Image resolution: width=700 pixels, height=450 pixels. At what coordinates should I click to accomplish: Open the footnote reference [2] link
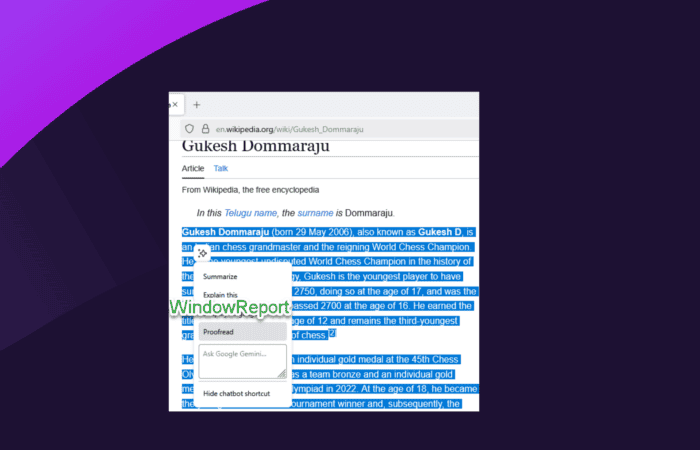332,333
